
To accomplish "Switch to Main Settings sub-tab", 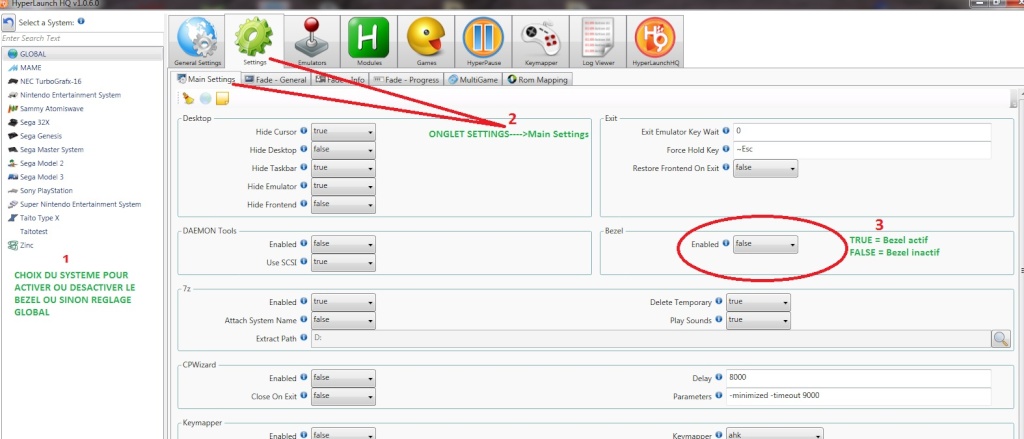I will point(206,80).
